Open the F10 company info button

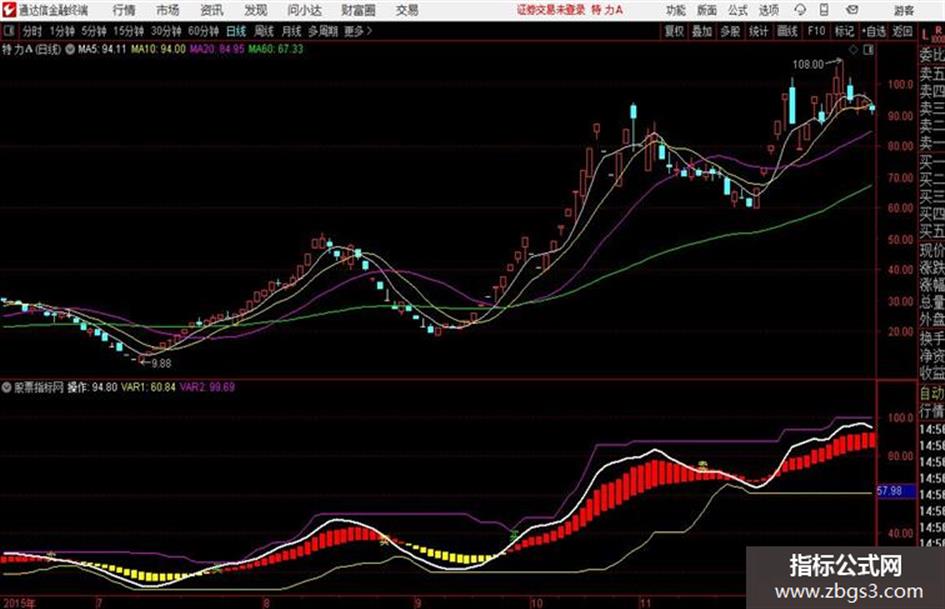(x=816, y=31)
